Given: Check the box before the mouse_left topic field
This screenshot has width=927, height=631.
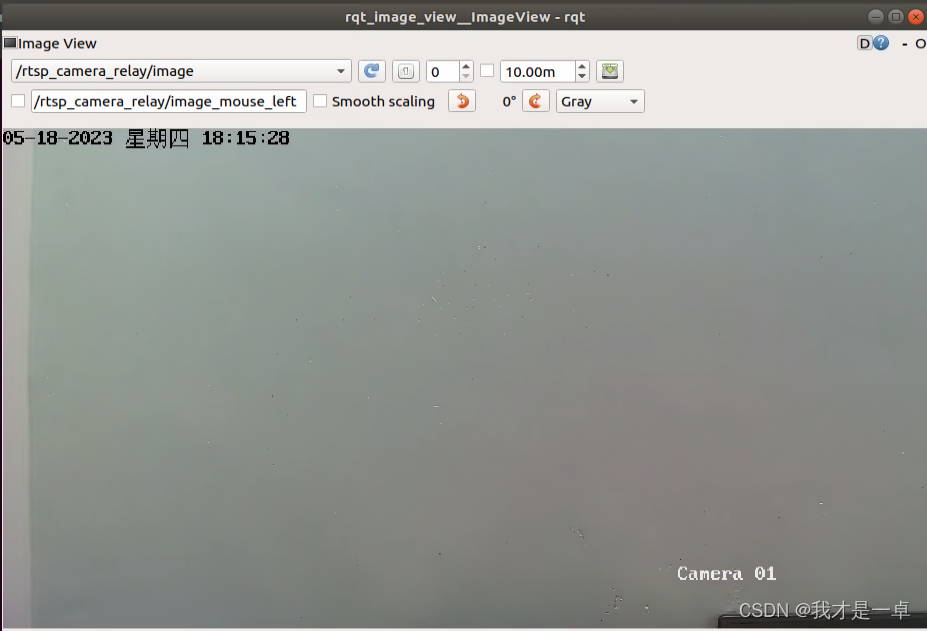Looking at the screenshot, I should (x=17, y=101).
